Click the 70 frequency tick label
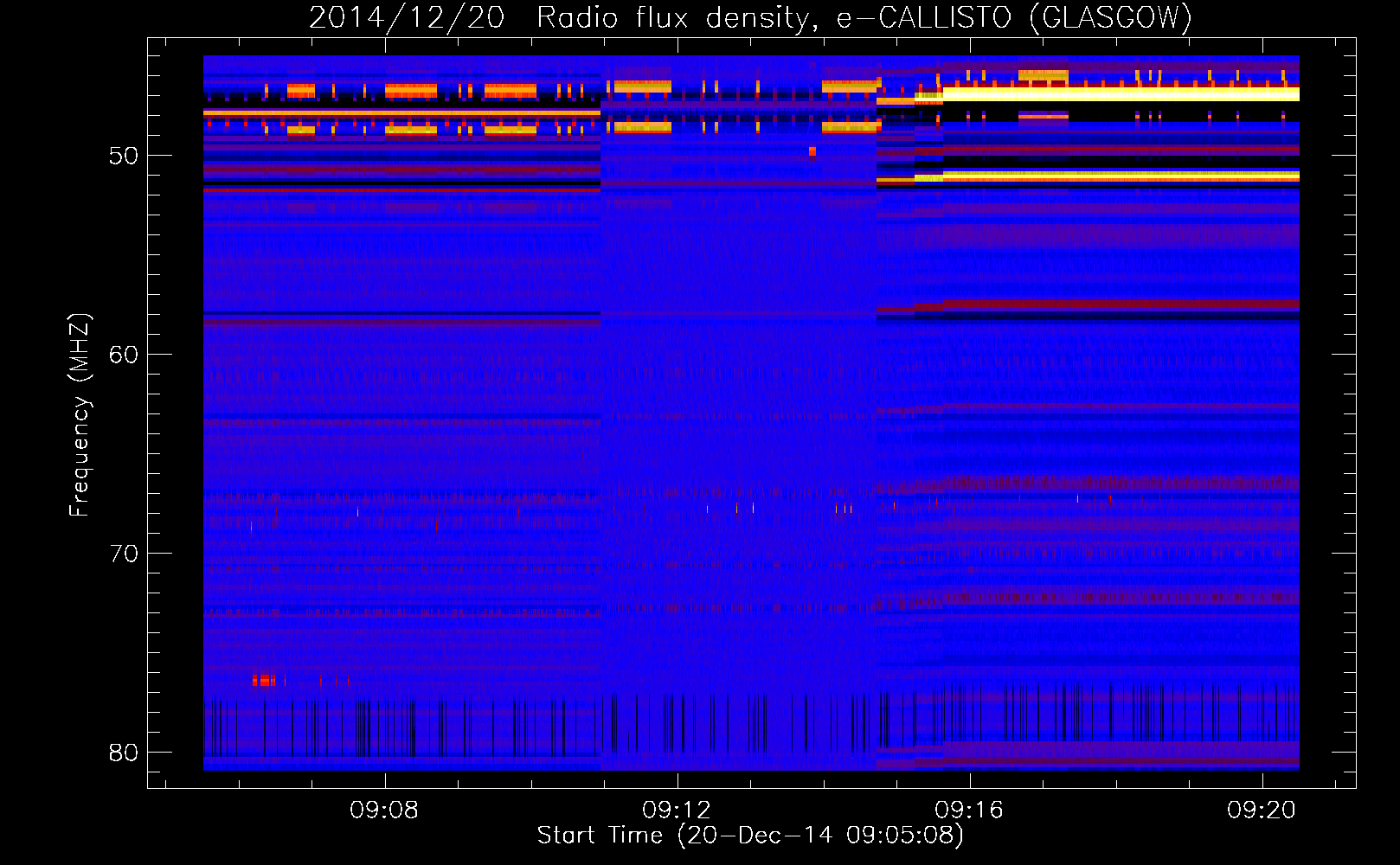 pyautogui.click(x=124, y=554)
